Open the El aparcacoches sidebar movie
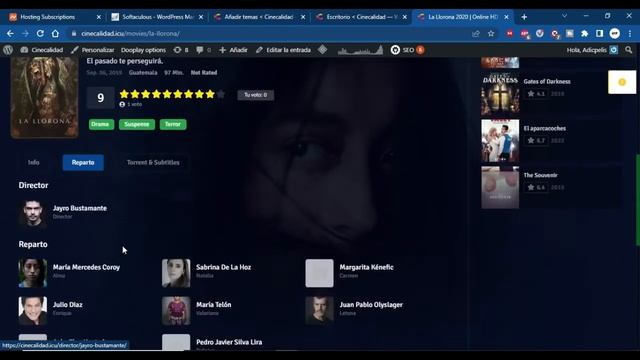 pyautogui.click(x=544, y=129)
